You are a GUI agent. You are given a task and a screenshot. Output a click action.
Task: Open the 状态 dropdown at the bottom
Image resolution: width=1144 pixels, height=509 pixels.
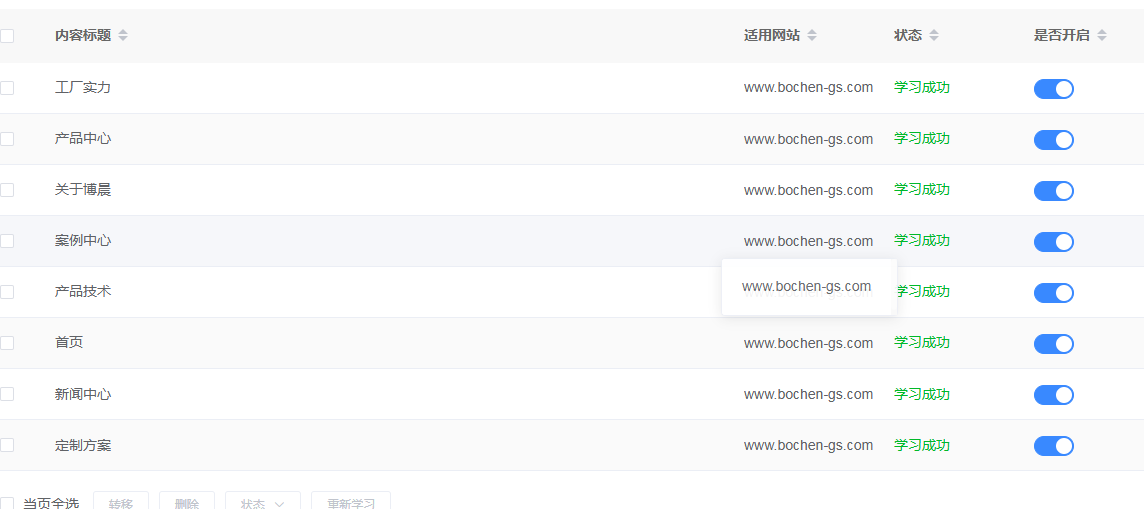(x=262, y=503)
